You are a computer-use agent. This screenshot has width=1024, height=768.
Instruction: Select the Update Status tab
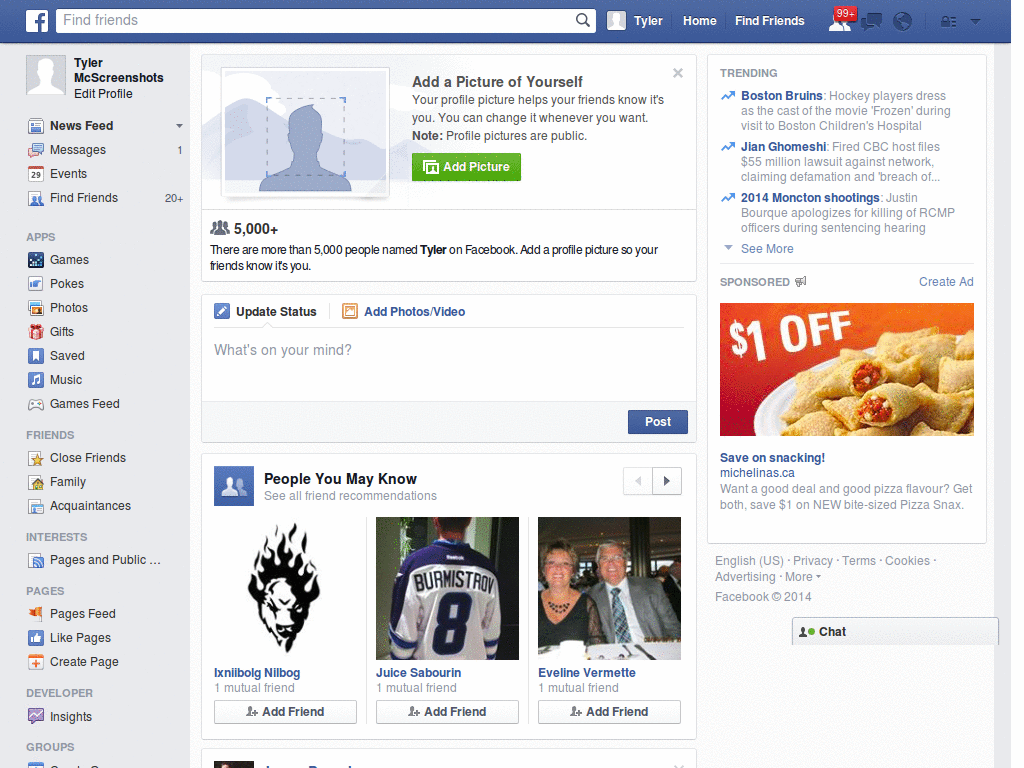coord(265,312)
